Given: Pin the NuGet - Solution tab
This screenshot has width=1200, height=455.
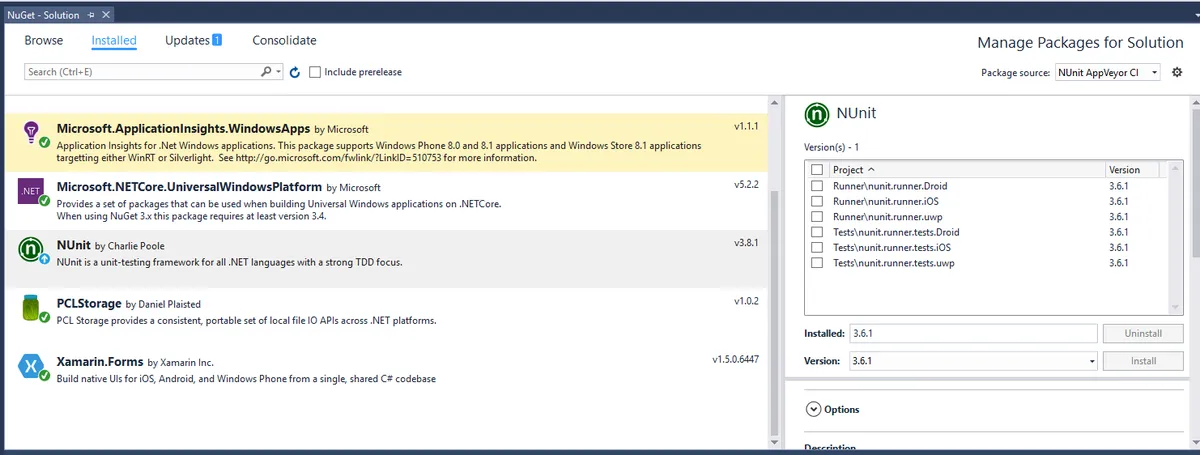Looking at the screenshot, I should click(90, 14).
